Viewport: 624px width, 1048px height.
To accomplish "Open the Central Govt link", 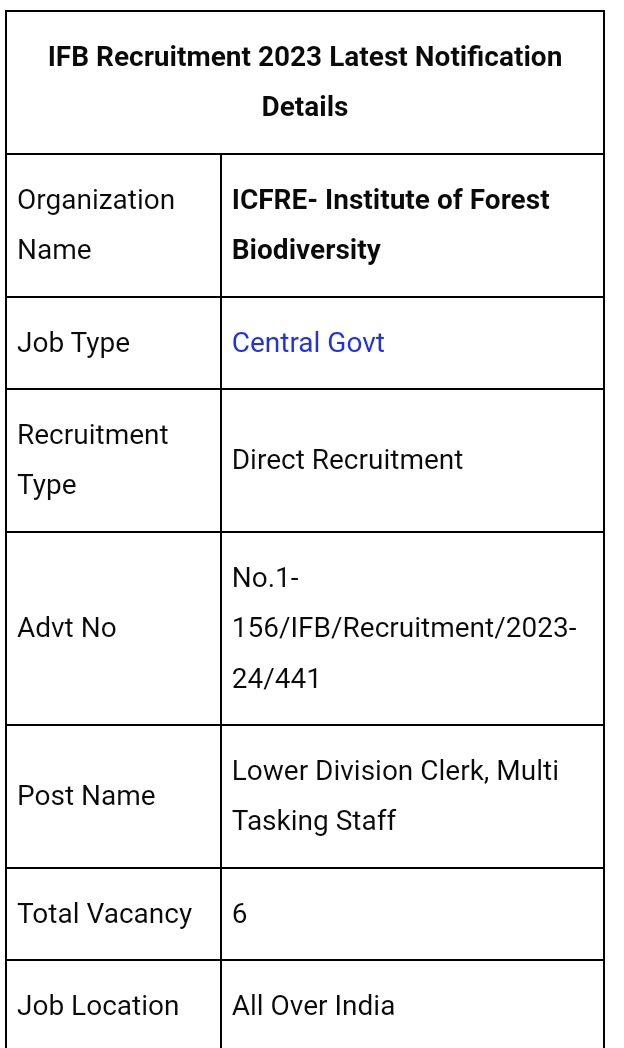I will click(x=308, y=343).
